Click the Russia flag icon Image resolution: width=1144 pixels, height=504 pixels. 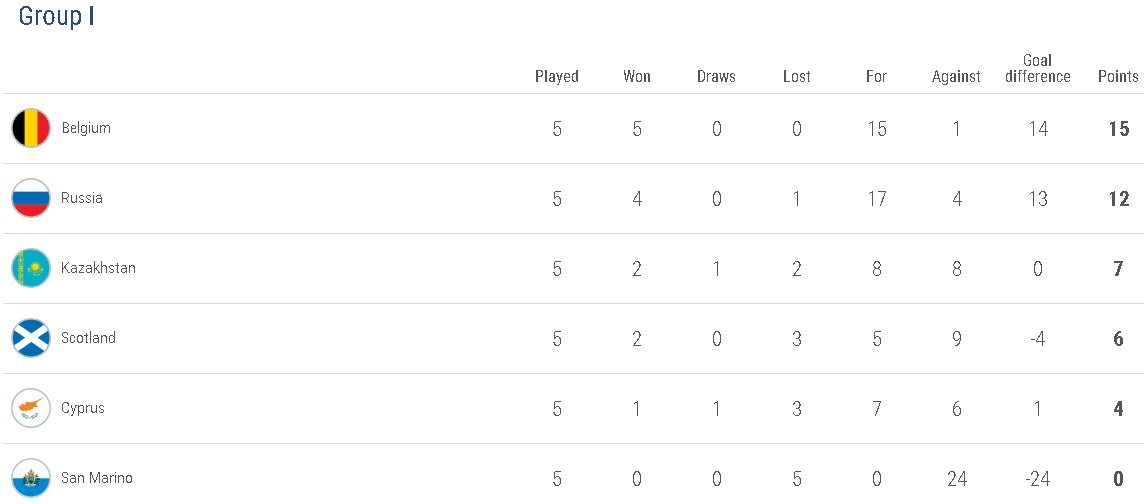pyautogui.click(x=31, y=198)
